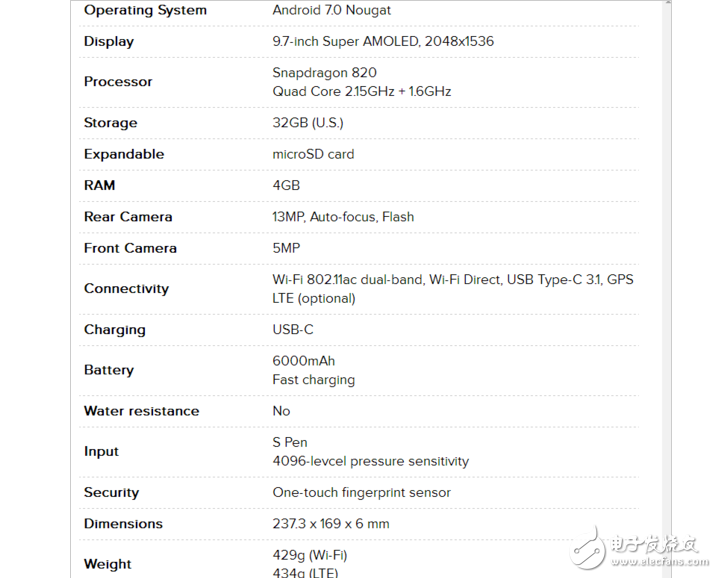Select the microSD card value
Image resolution: width=717 pixels, height=578 pixels.
(313, 154)
